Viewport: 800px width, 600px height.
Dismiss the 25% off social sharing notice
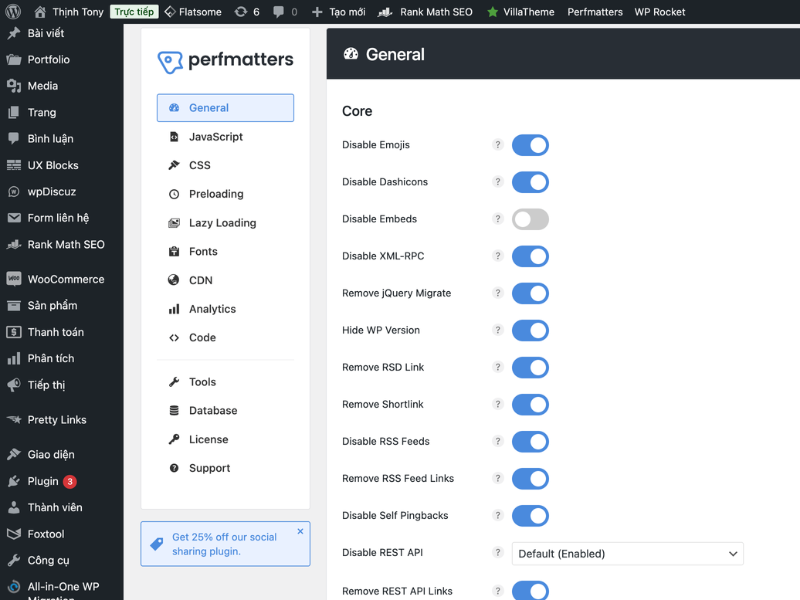[301, 531]
